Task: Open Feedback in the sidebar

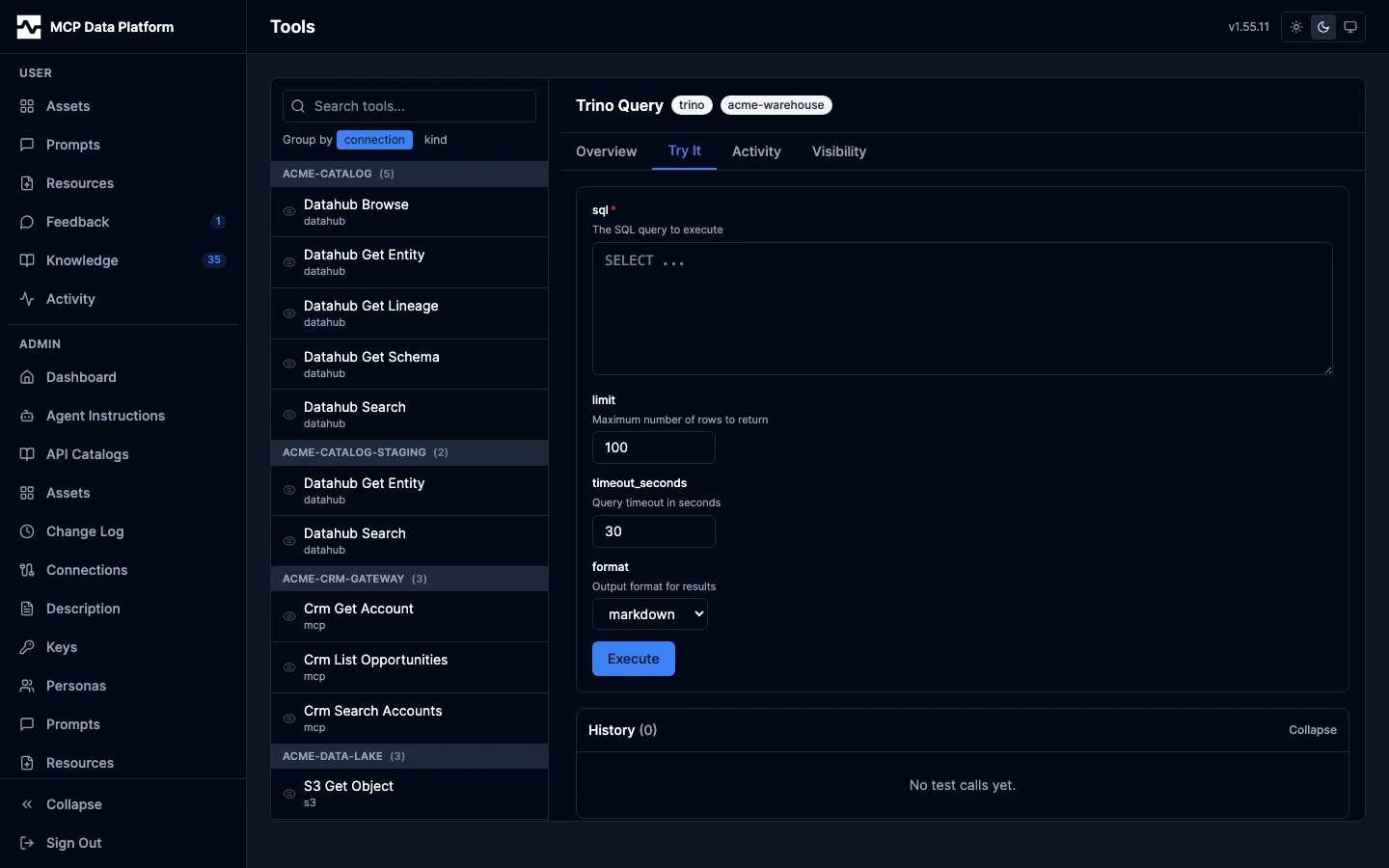Action: coord(123,222)
